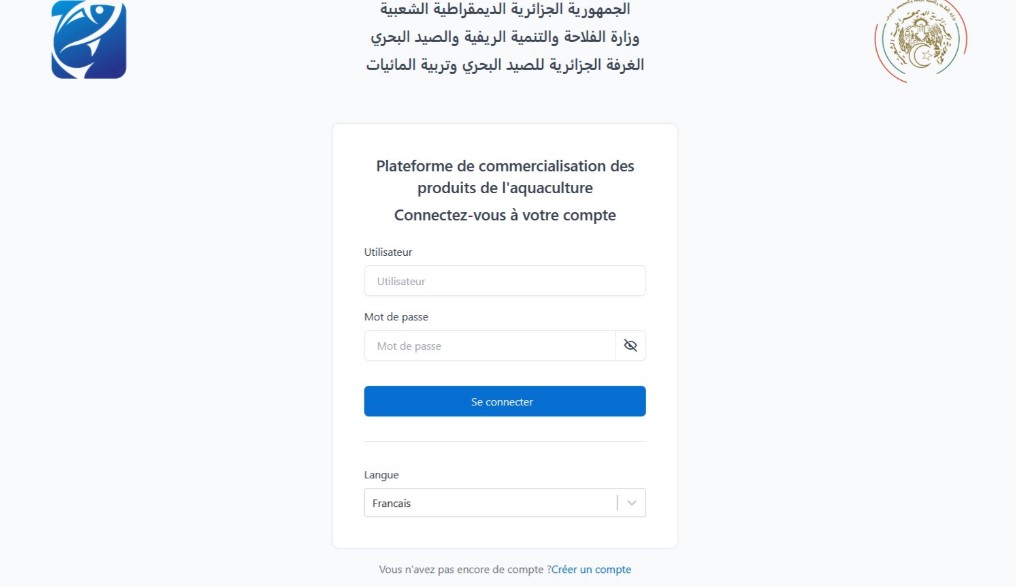The image size is (1016, 587).
Task: Follow the Créer un compte link
Action: 591,570
